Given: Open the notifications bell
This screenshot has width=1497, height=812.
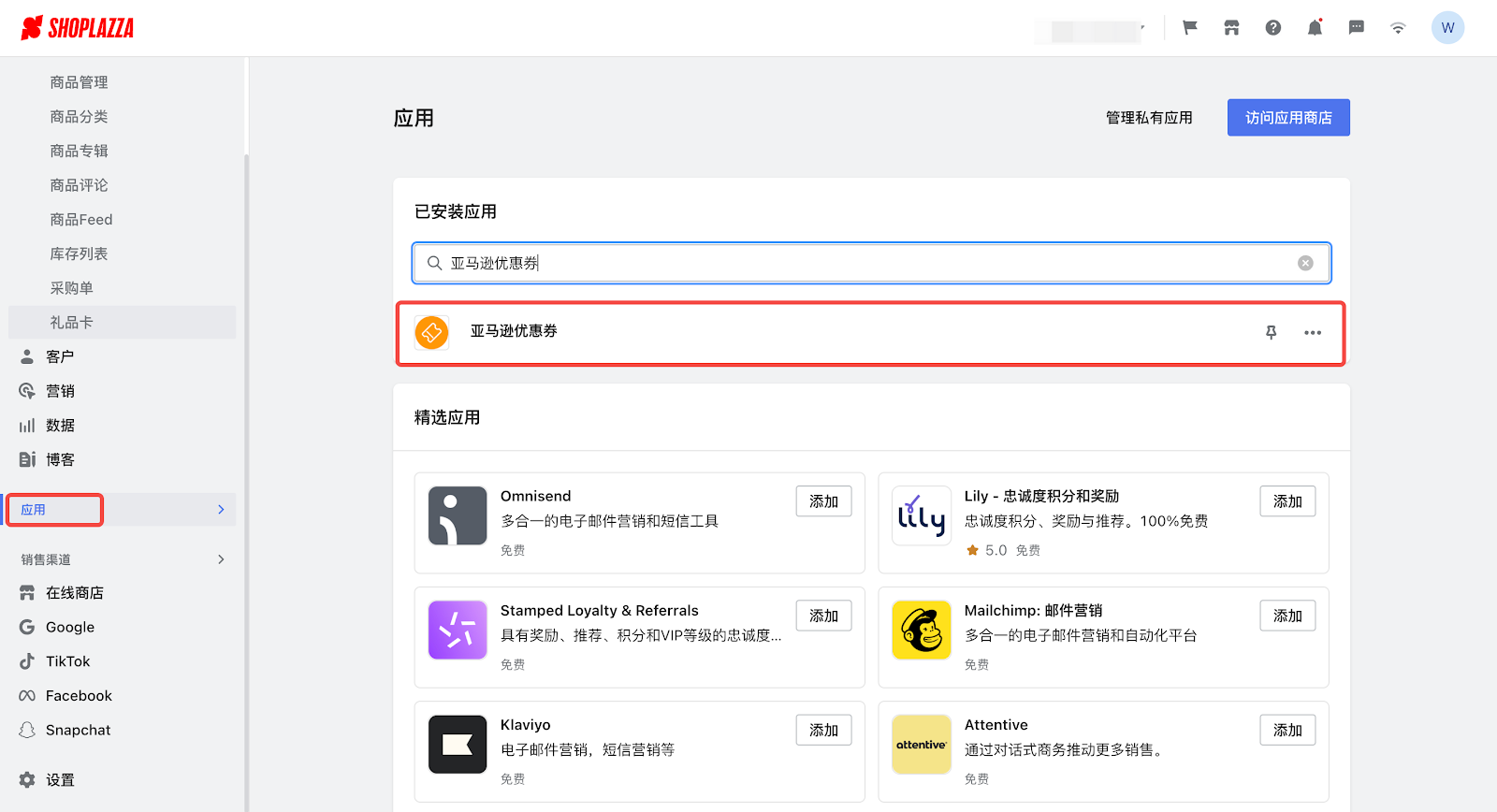Looking at the screenshot, I should 1315,28.
